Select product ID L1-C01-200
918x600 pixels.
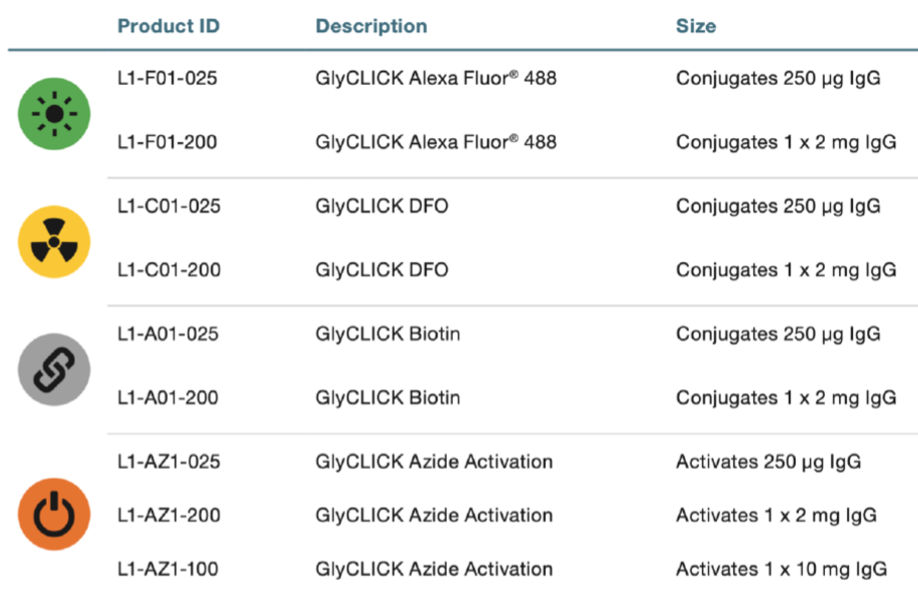pyautogui.click(x=168, y=270)
